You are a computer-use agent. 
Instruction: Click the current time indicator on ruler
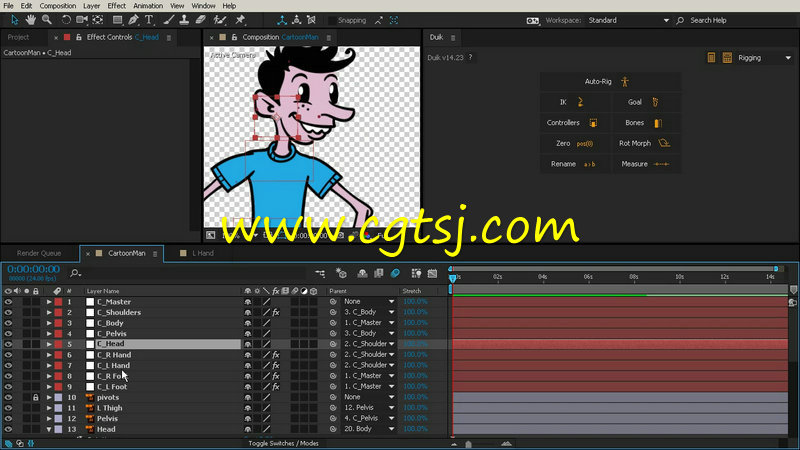point(453,279)
